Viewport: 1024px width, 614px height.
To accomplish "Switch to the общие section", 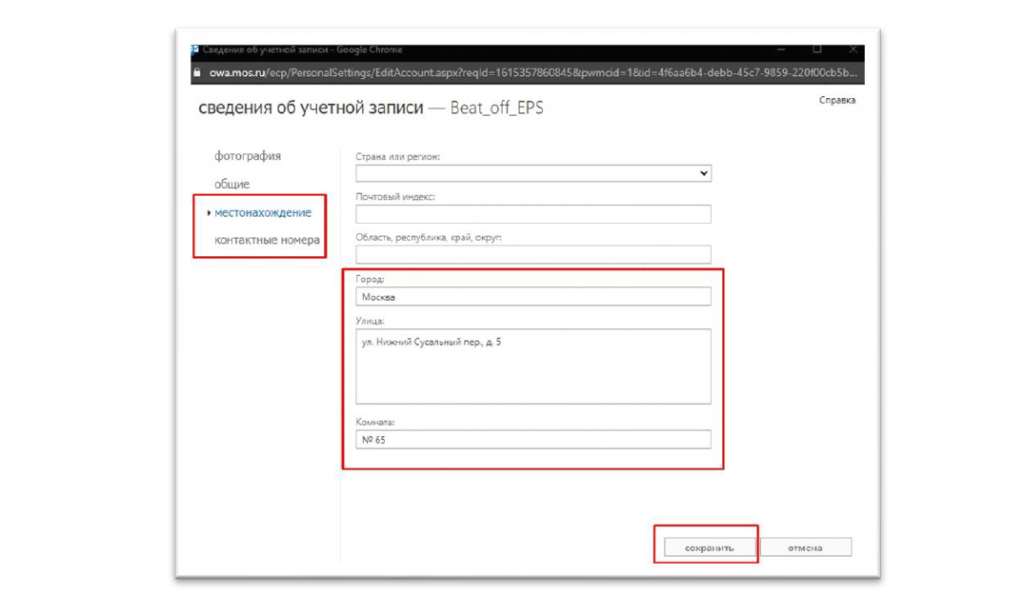I will tap(232, 184).
